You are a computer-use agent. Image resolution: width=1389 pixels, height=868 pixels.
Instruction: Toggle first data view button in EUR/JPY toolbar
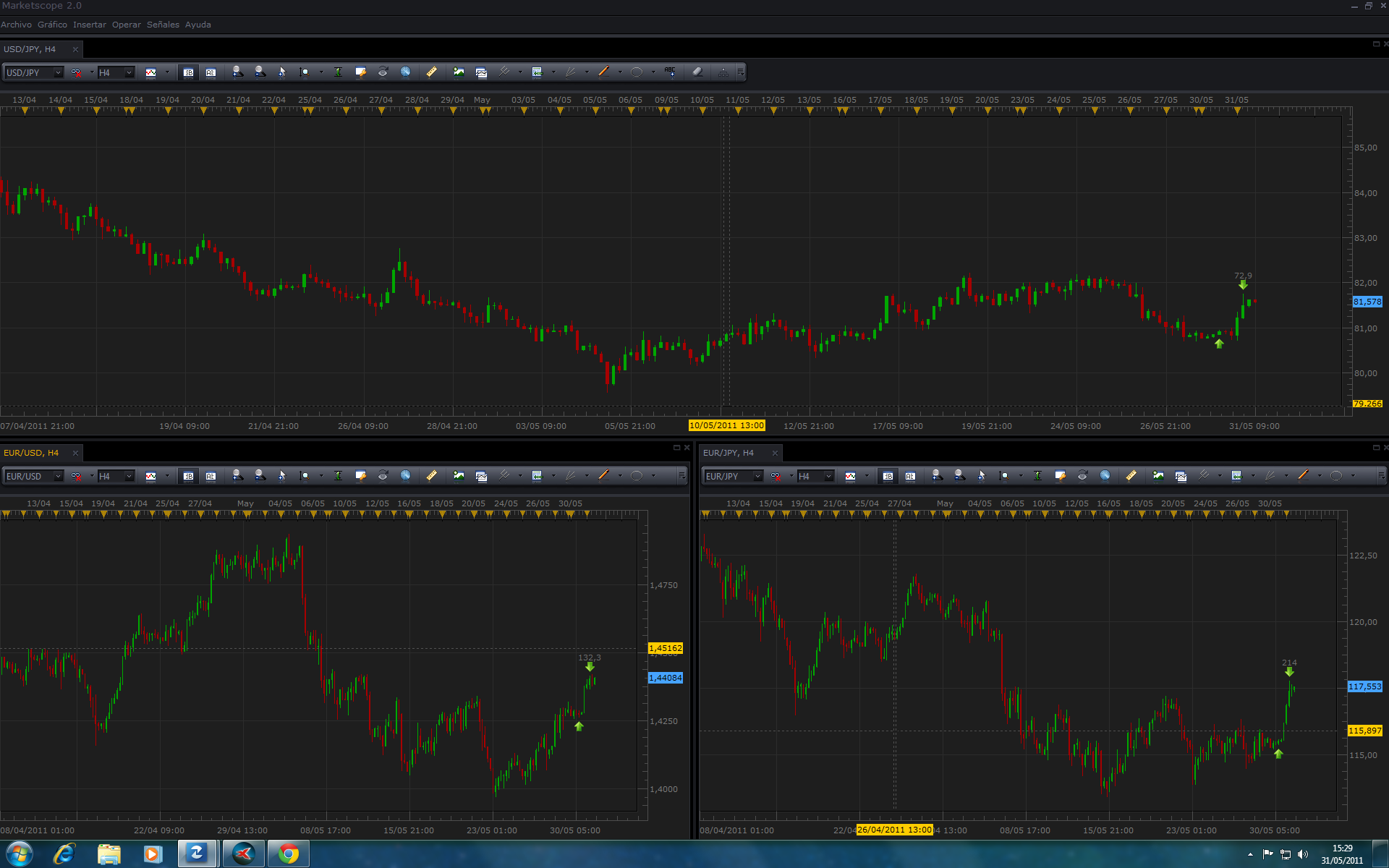[x=888, y=476]
